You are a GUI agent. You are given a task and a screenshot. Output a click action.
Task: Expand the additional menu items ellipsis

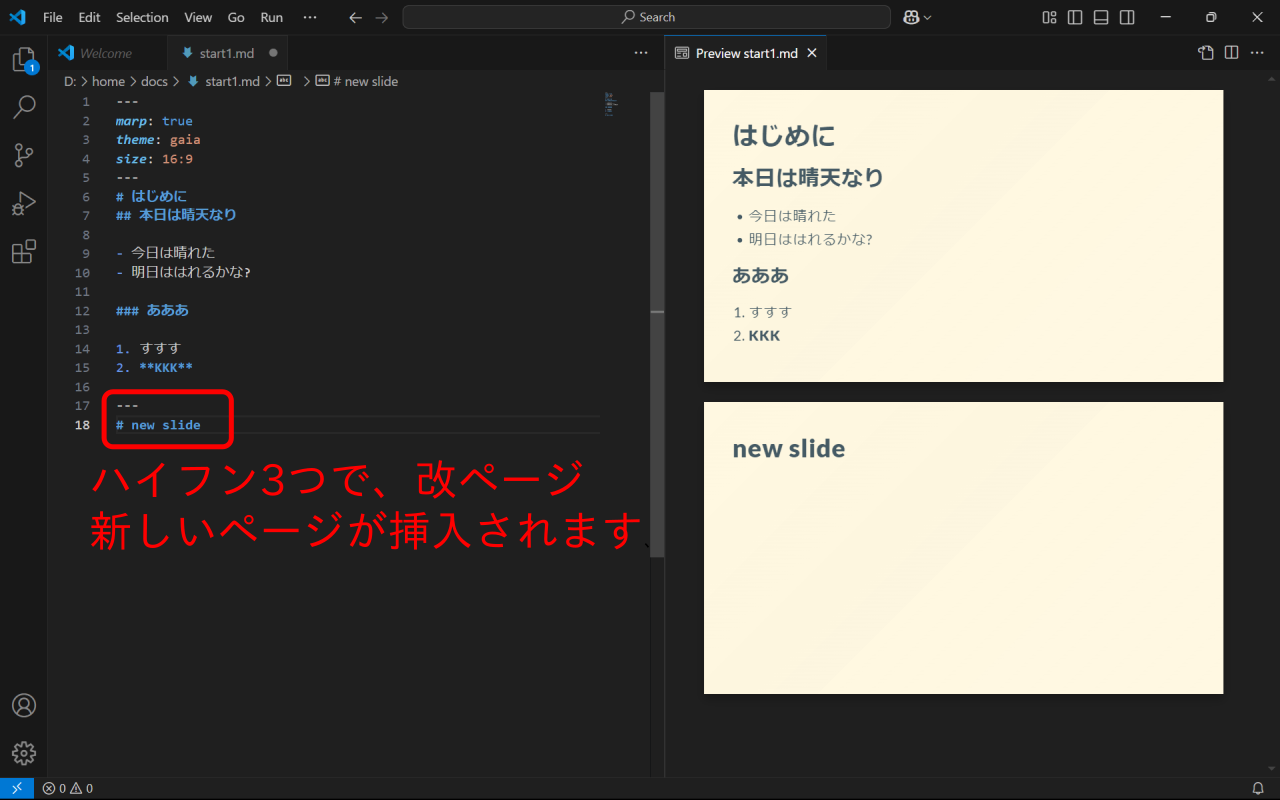310,17
